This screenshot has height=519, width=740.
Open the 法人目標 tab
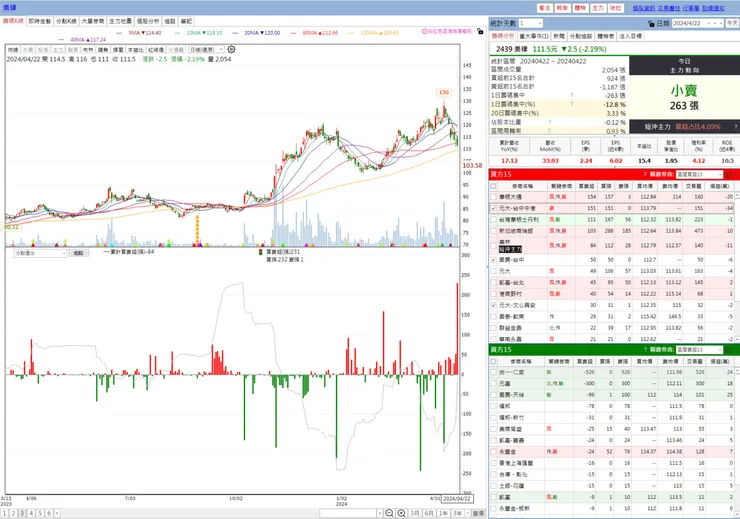pyautogui.click(x=631, y=36)
